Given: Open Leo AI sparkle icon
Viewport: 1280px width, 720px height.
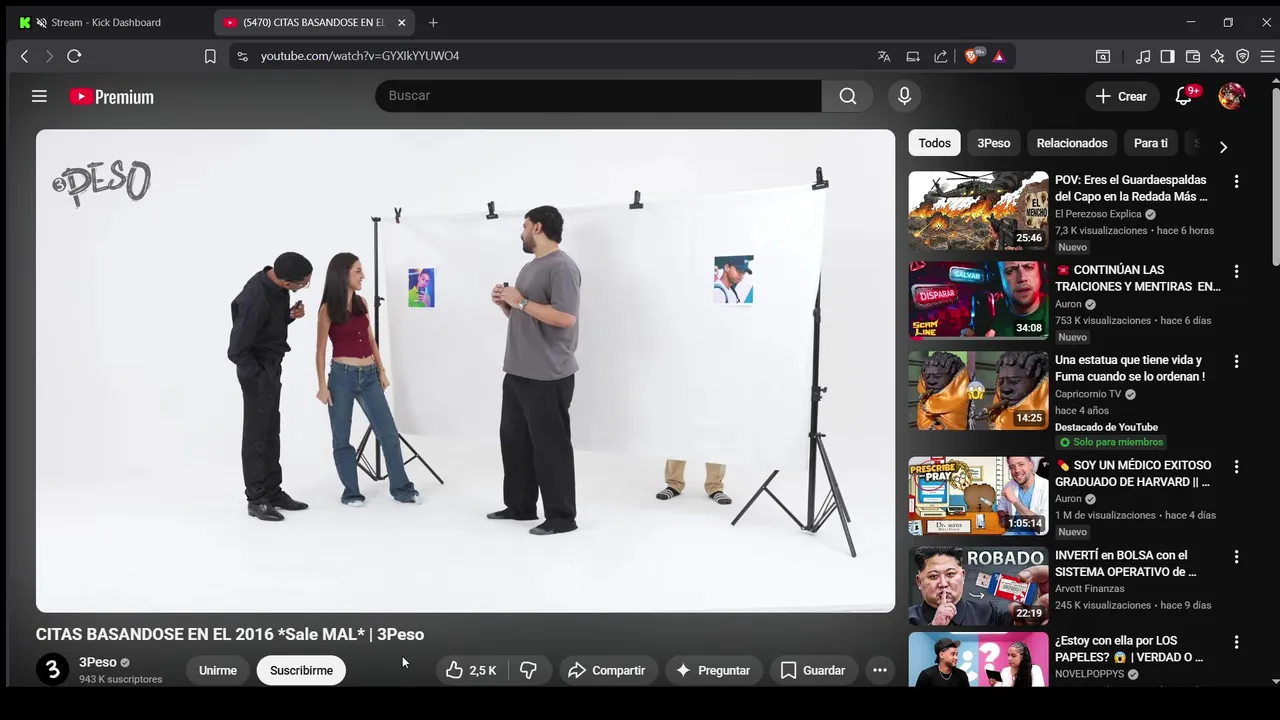Looking at the screenshot, I should 1217,56.
